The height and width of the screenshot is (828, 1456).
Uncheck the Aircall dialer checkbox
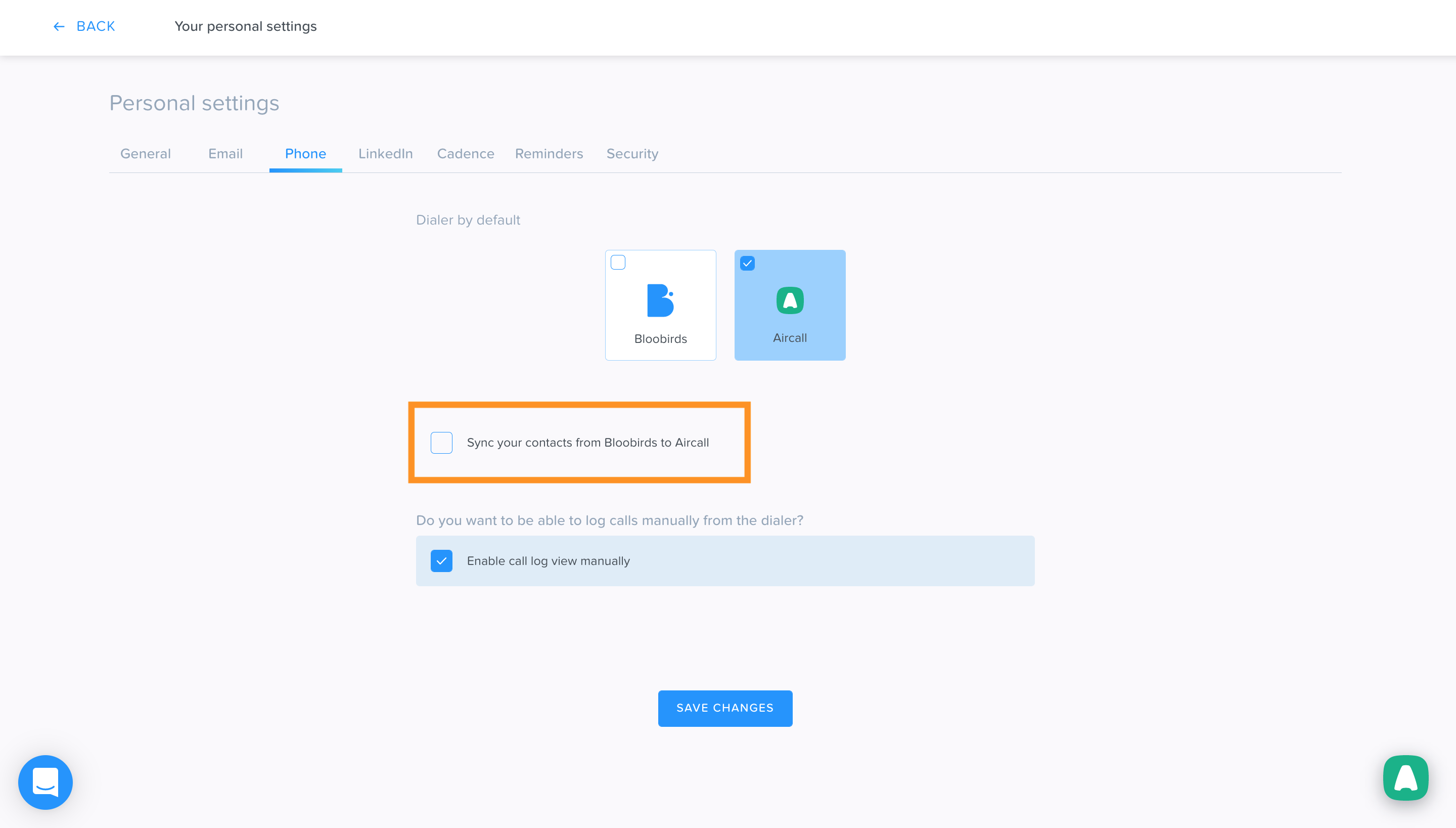747,264
